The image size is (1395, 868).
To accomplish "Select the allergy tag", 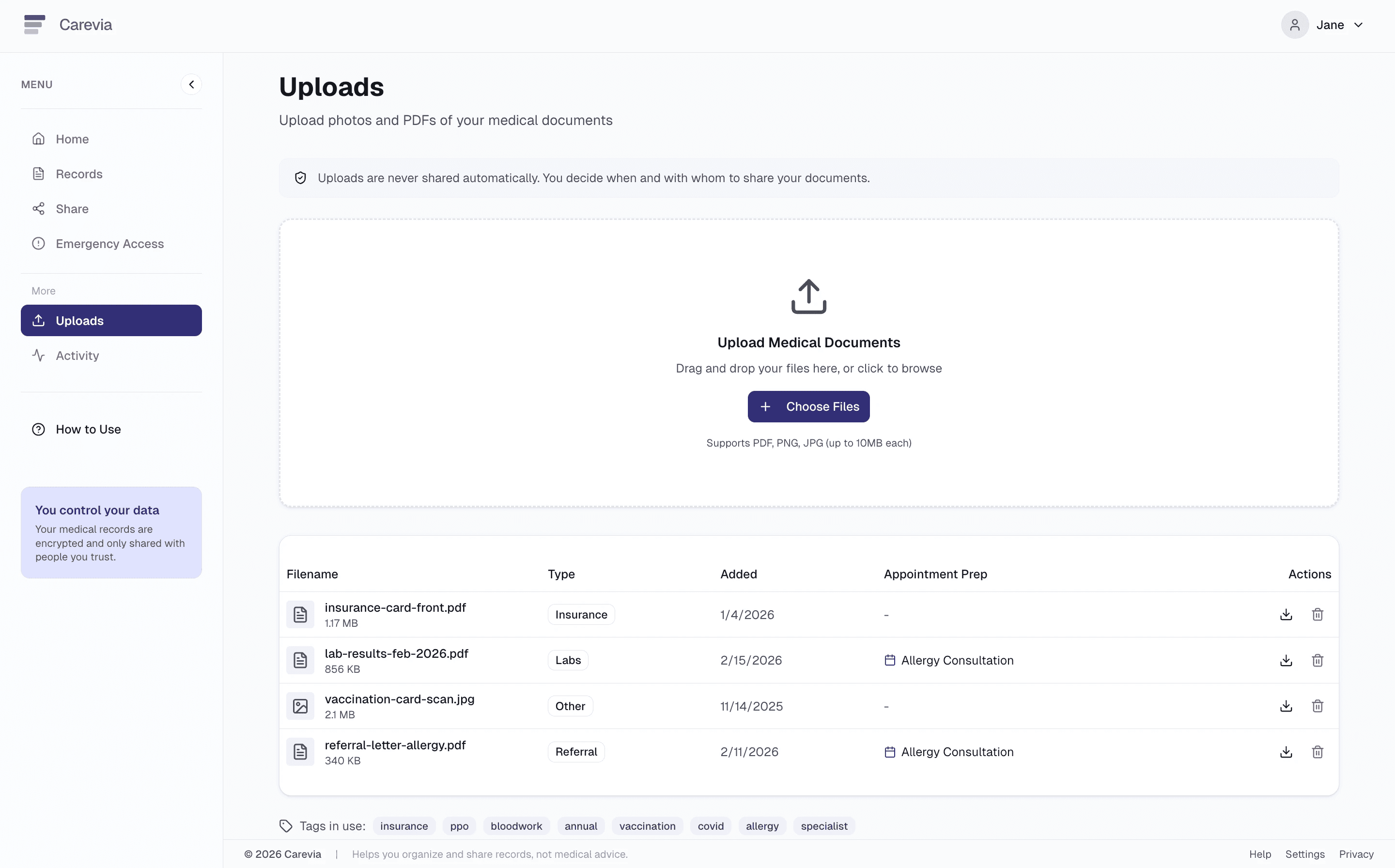I will (x=762, y=826).
